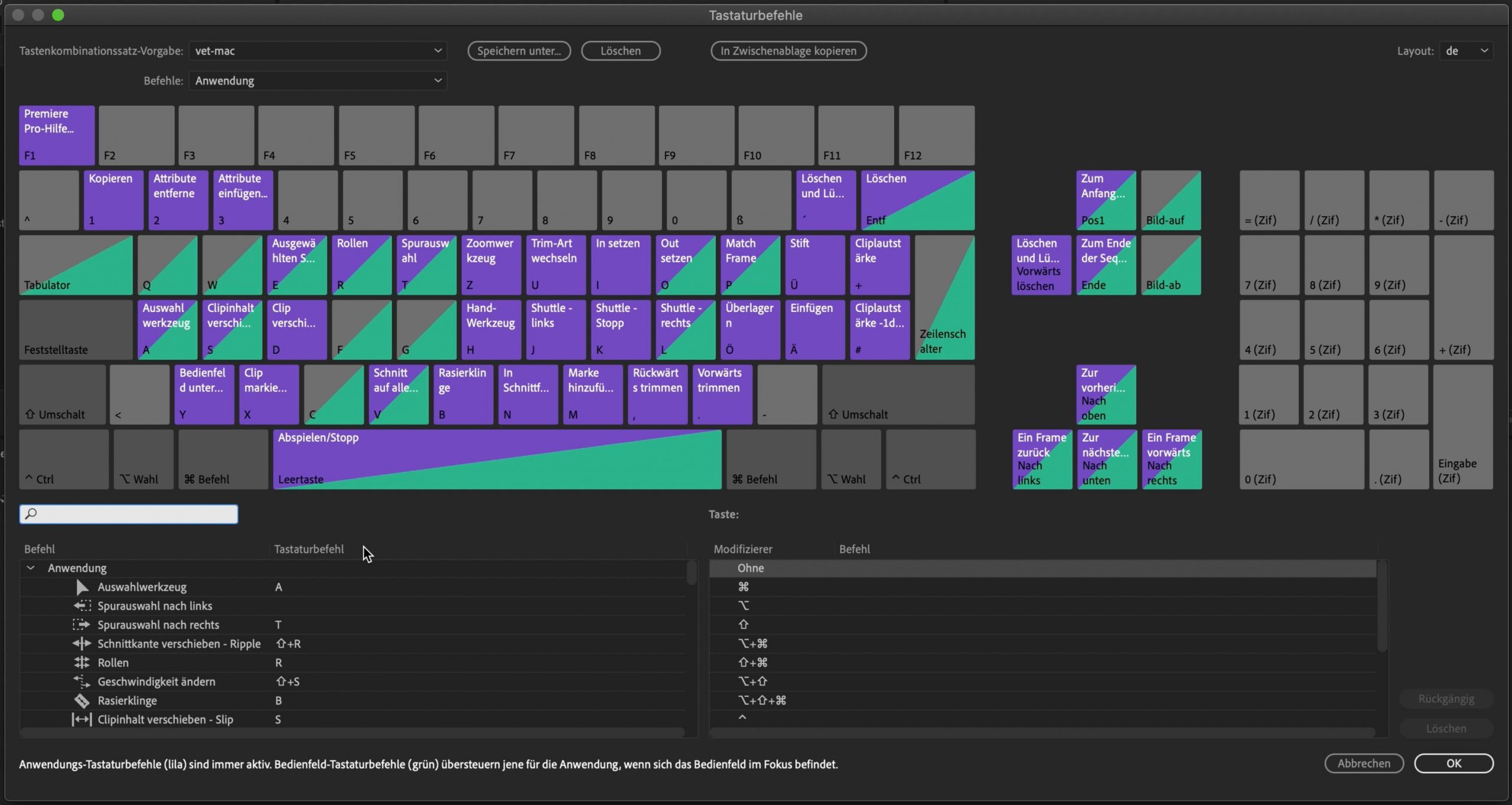This screenshot has width=1512, height=805.
Task: Click the search magnifier icon
Action: [31, 514]
